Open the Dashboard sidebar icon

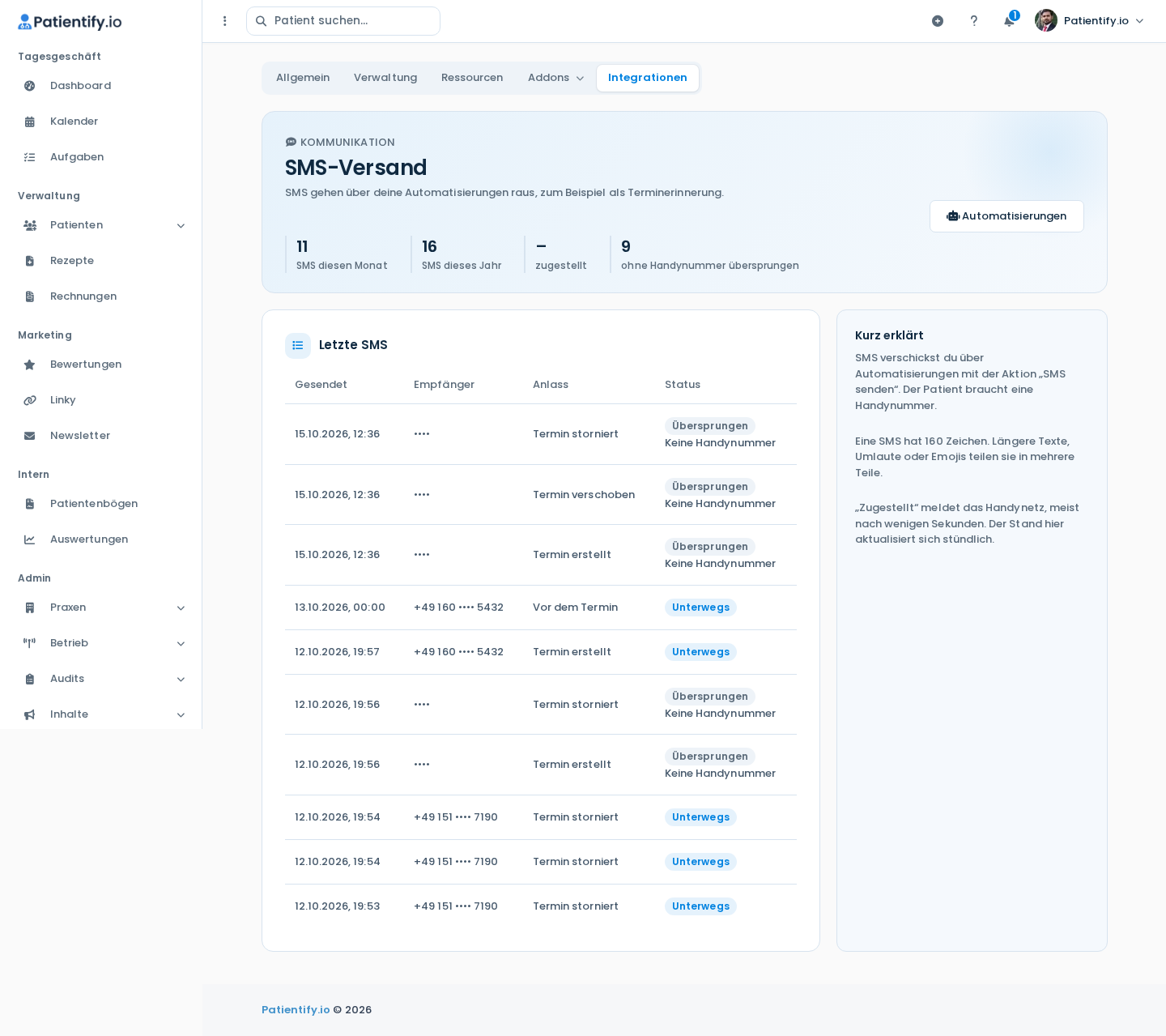tap(30, 86)
